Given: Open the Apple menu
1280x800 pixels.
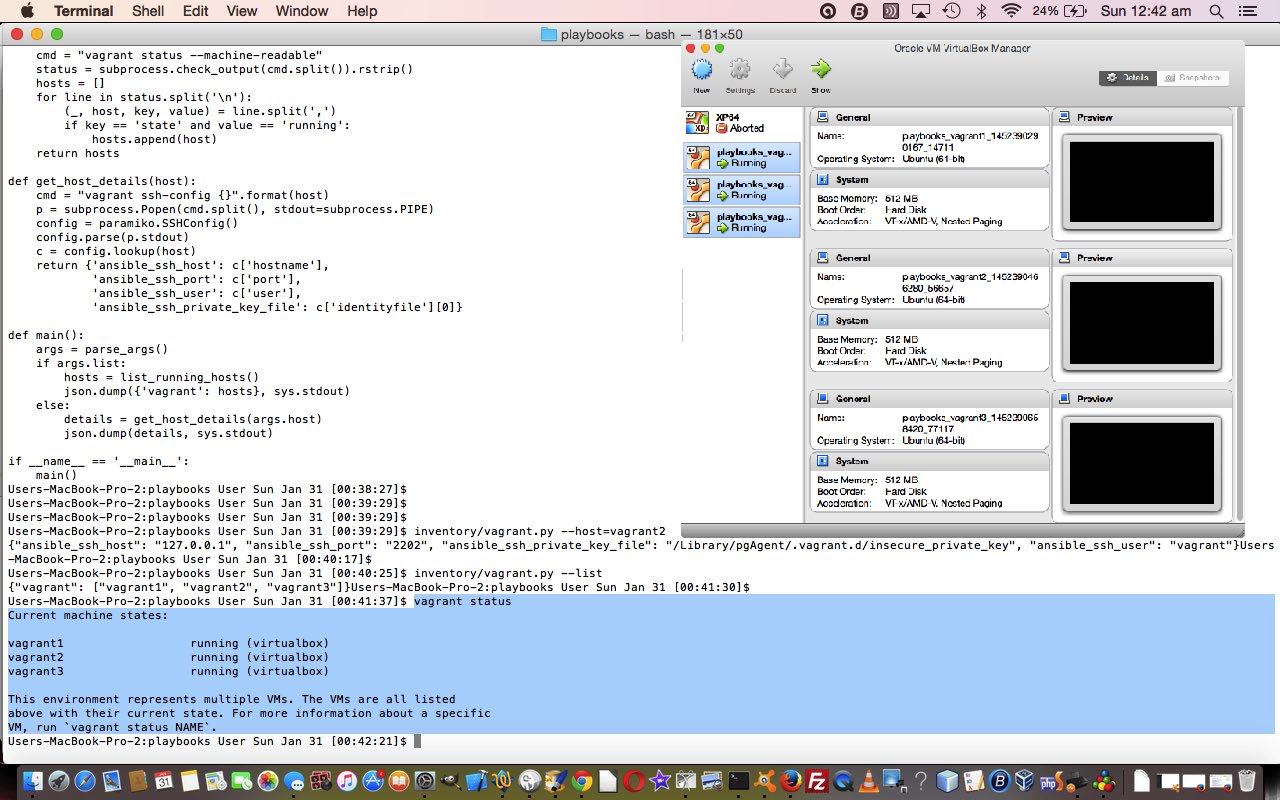Looking at the screenshot, I should pos(26,11).
